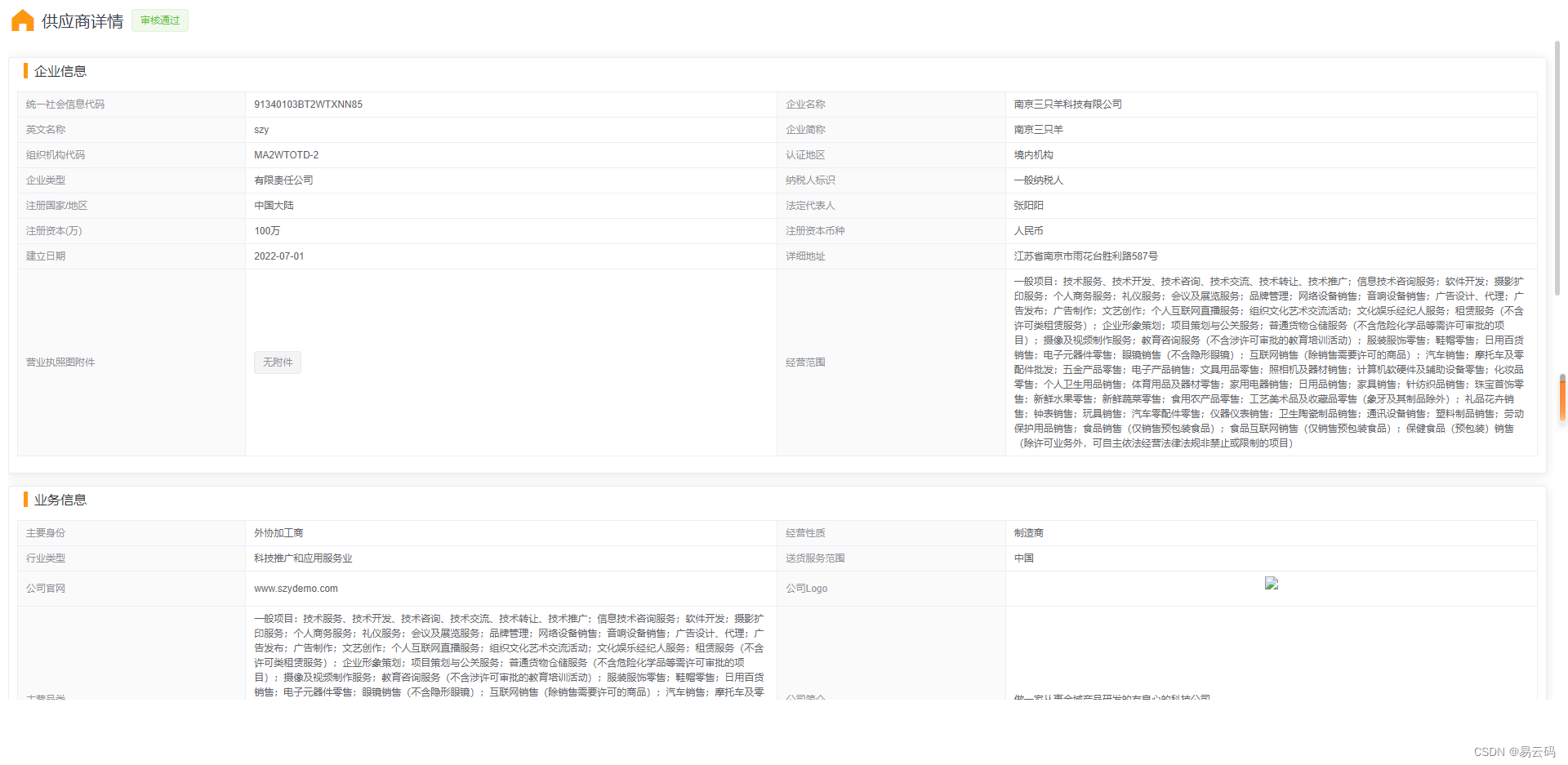The width and height of the screenshot is (1568, 765).
Task: Click the broken 公司Logo image placeholder
Action: (x=1271, y=584)
